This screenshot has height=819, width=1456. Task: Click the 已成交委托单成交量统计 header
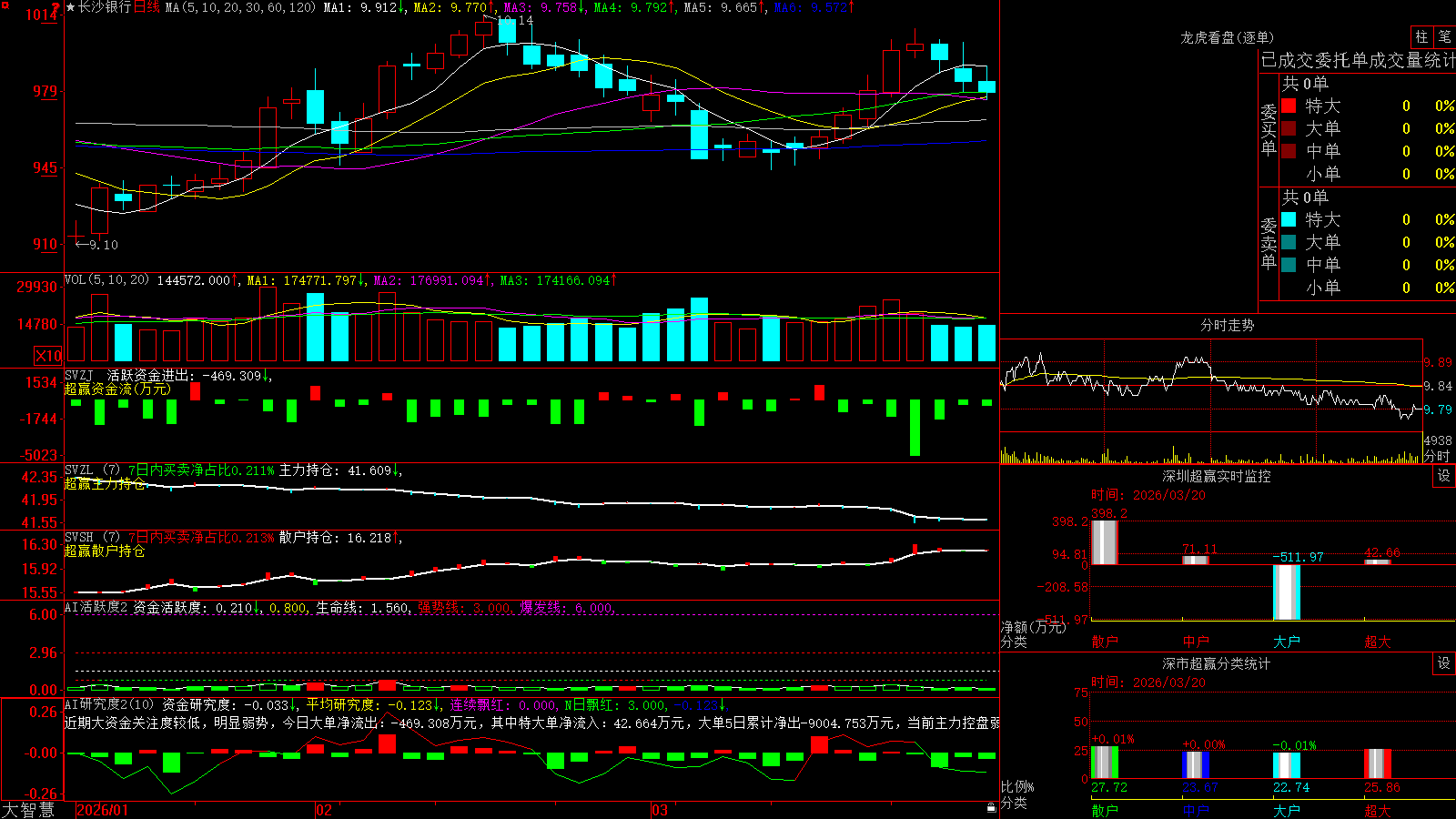point(1358,60)
